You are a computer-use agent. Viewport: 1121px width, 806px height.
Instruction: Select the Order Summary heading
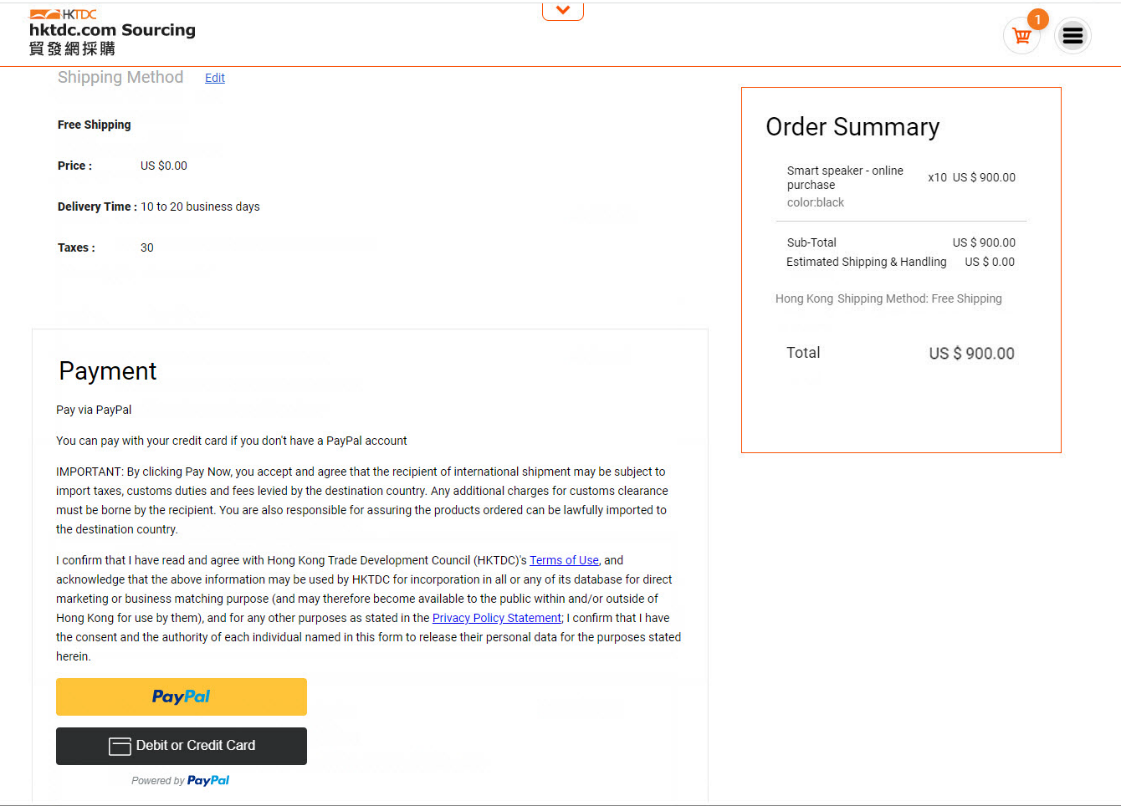click(x=852, y=127)
